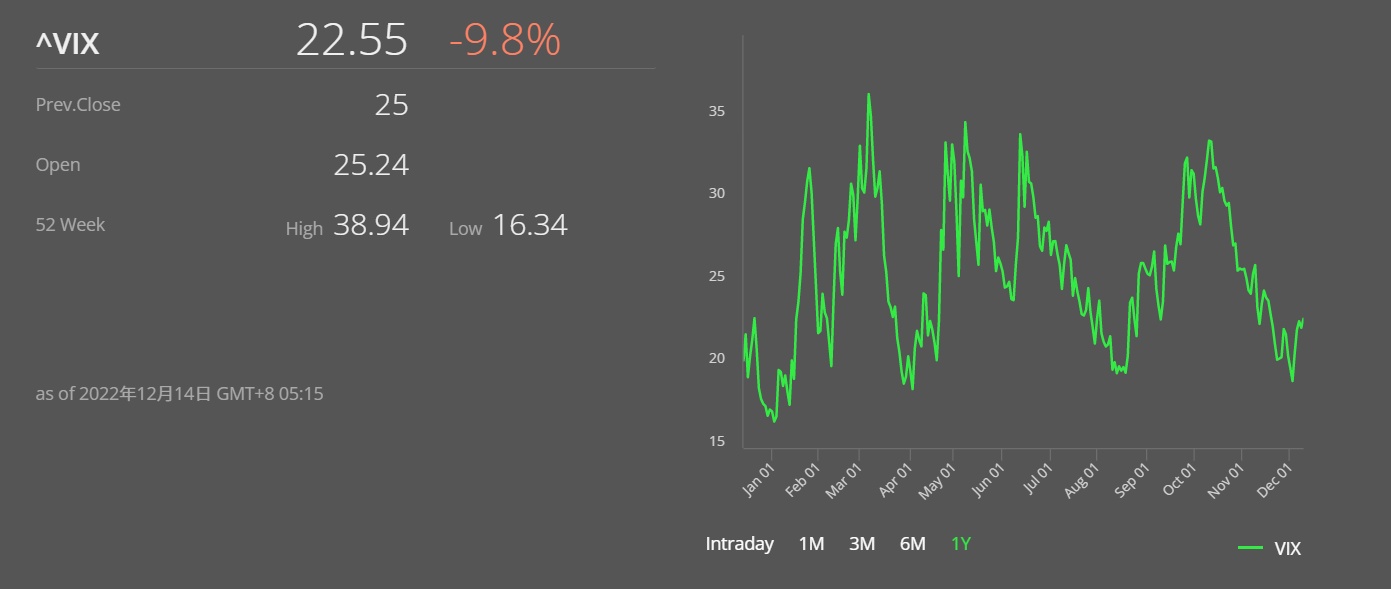Click the -9.8% change value

pos(504,41)
